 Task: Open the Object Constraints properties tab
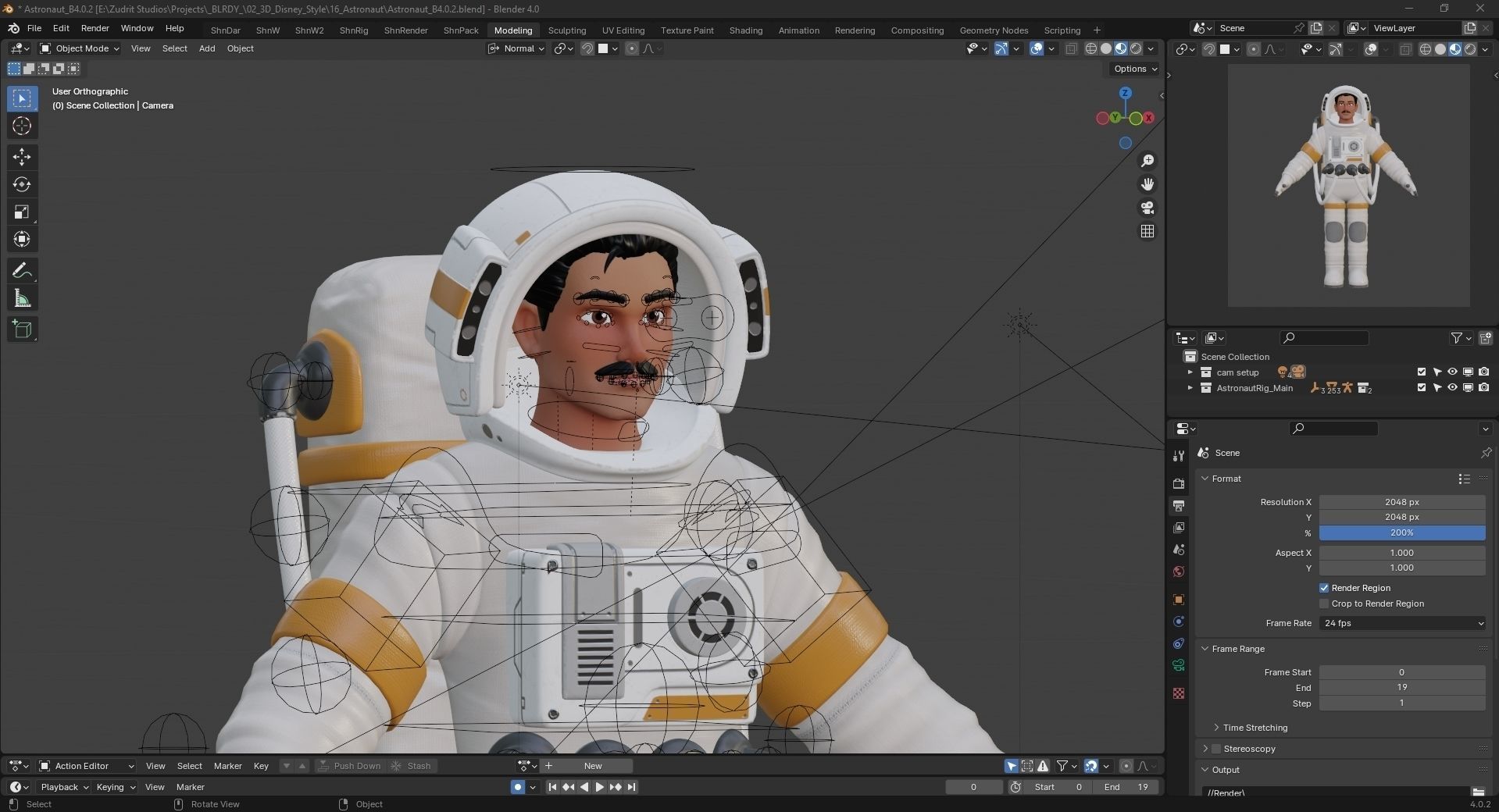tap(1179, 643)
